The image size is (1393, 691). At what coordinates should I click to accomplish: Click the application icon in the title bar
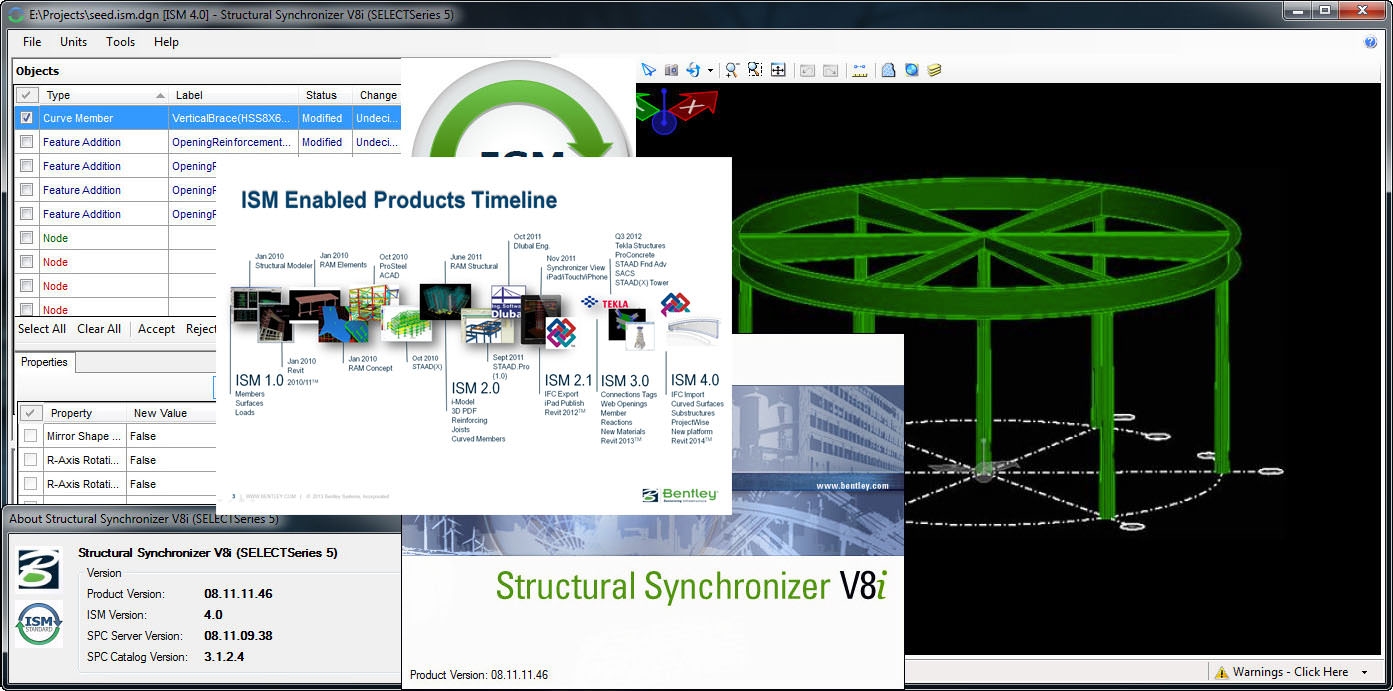[16, 14]
